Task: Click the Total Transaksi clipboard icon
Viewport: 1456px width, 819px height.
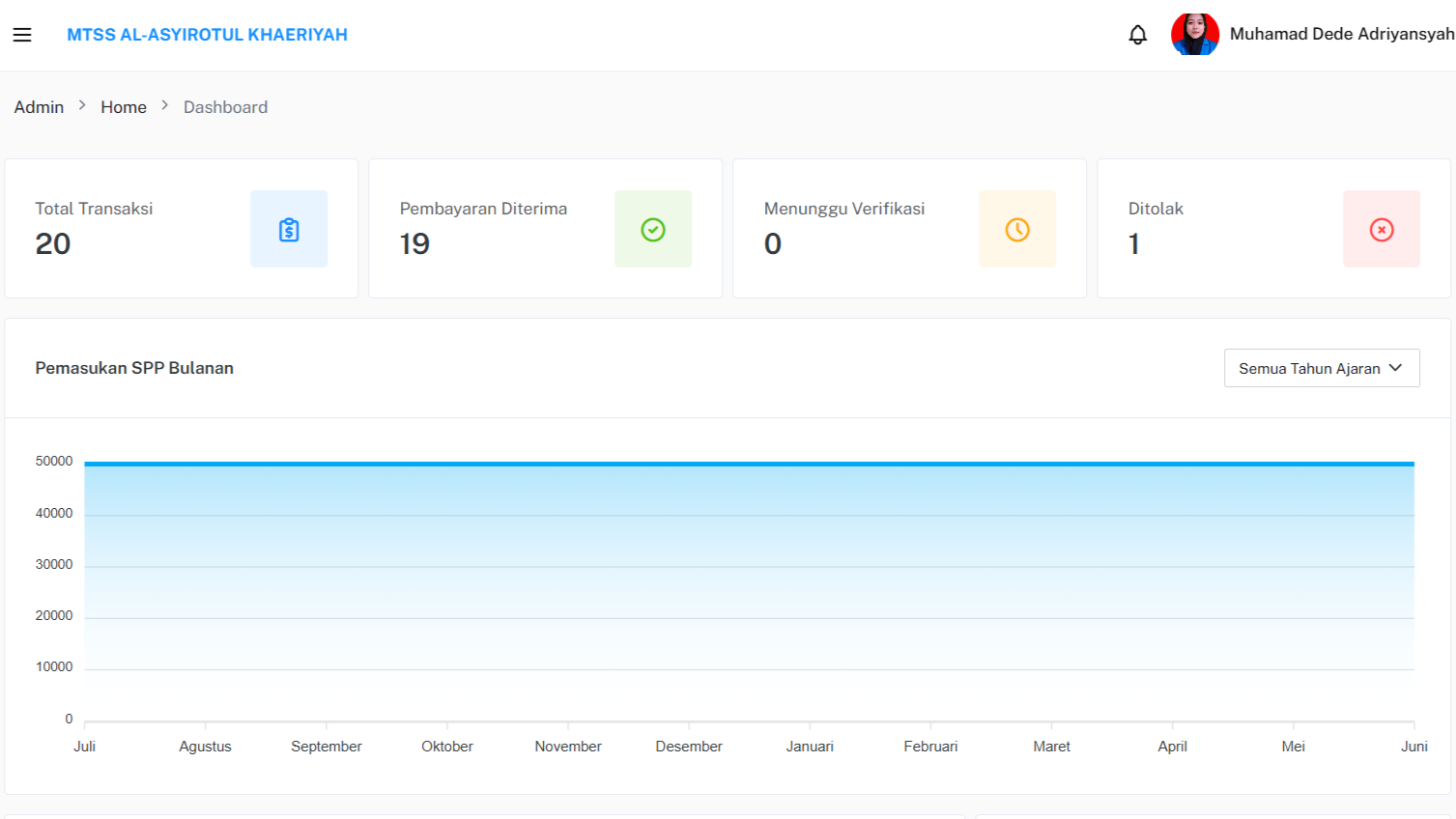Action: [x=289, y=229]
